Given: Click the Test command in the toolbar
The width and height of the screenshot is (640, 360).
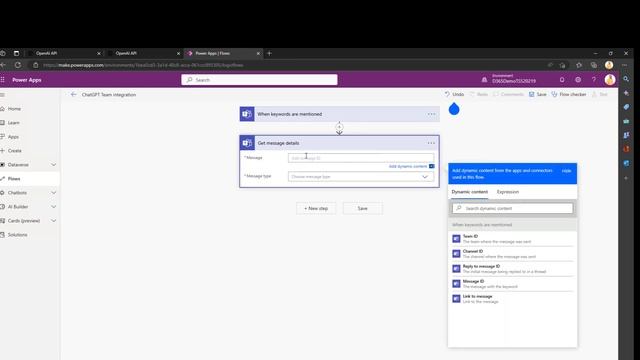Looking at the screenshot, I should pos(600,94).
